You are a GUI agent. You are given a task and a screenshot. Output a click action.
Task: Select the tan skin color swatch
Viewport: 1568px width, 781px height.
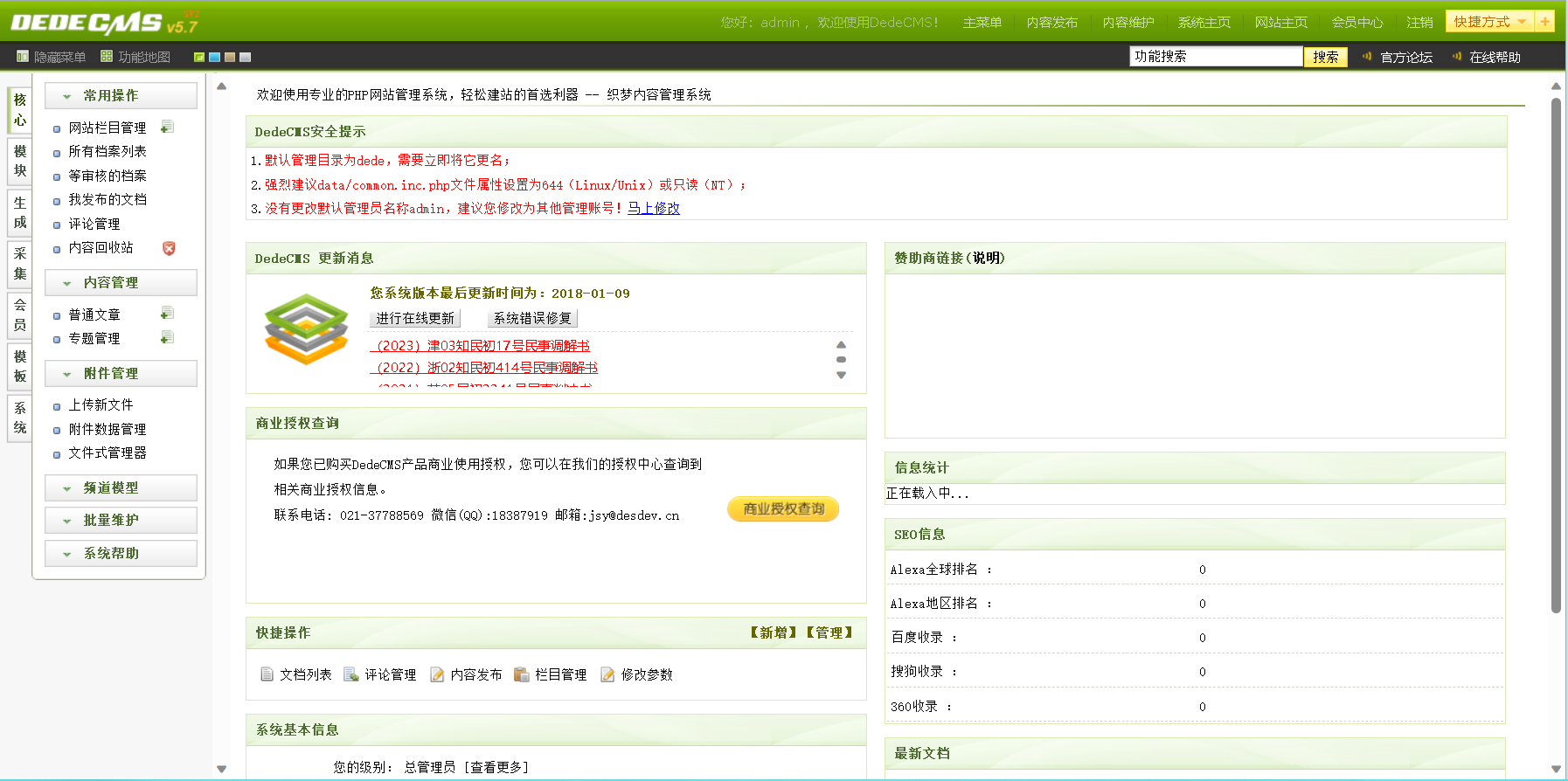pyautogui.click(x=230, y=57)
